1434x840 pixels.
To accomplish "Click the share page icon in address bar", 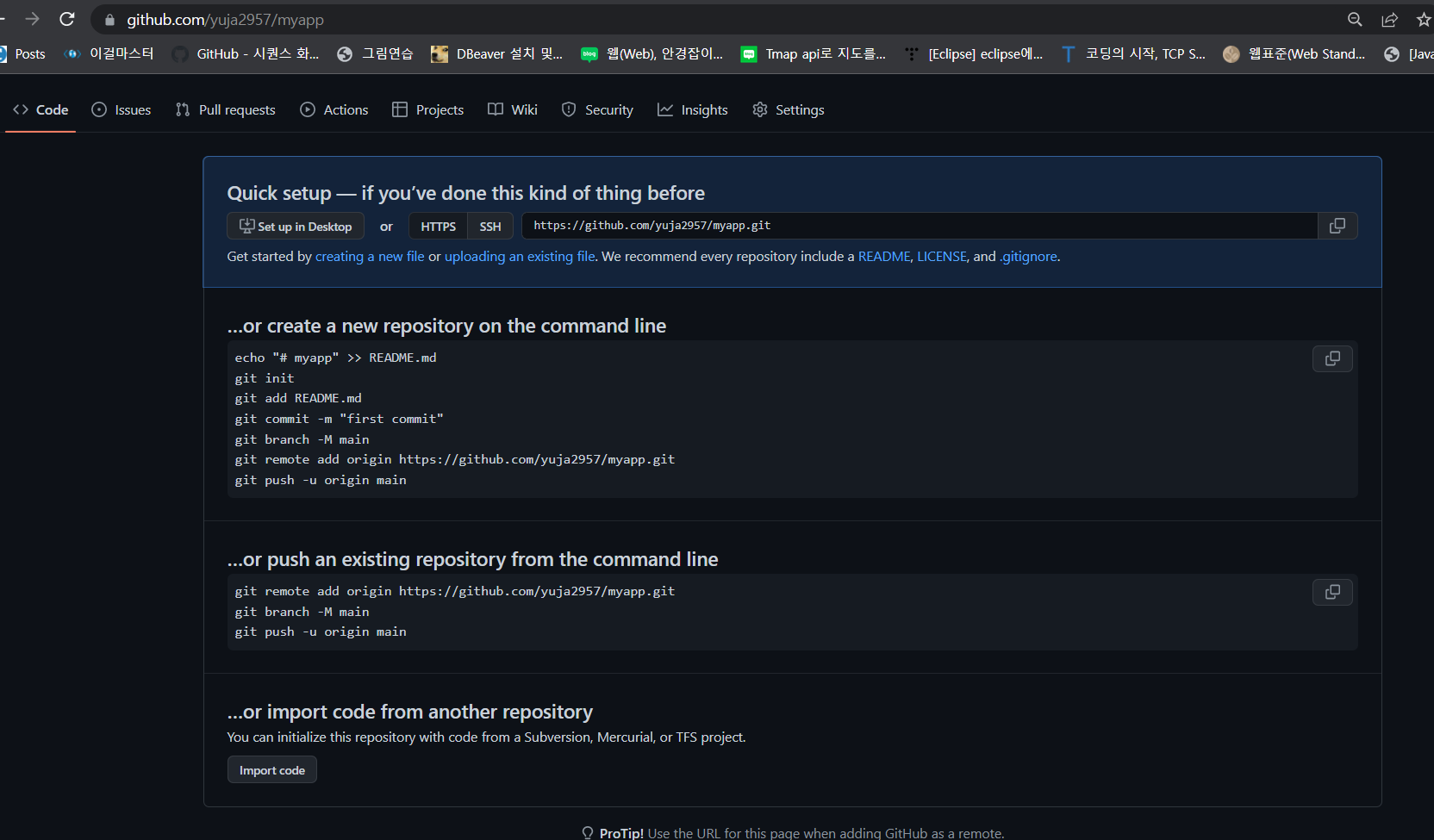I will coord(1389,20).
